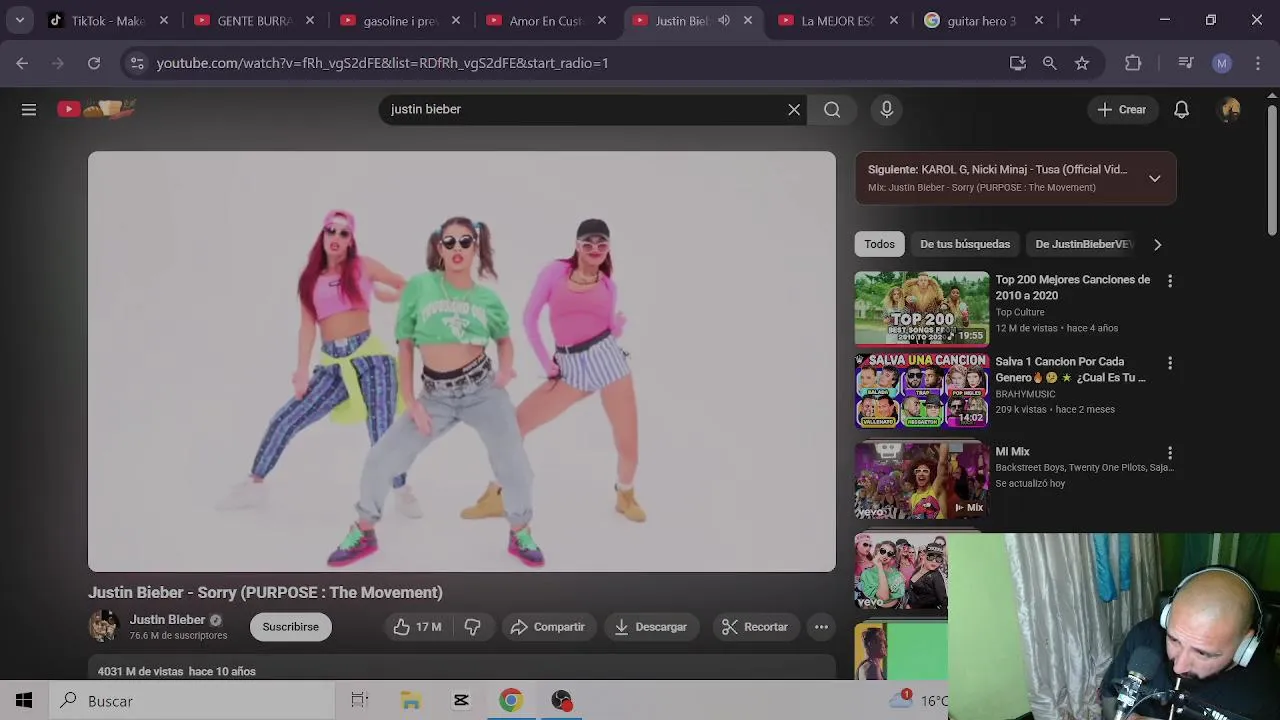The image size is (1280, 720).
Task: Dislike the video with thumbs down
Action: [x=472, y=627]
